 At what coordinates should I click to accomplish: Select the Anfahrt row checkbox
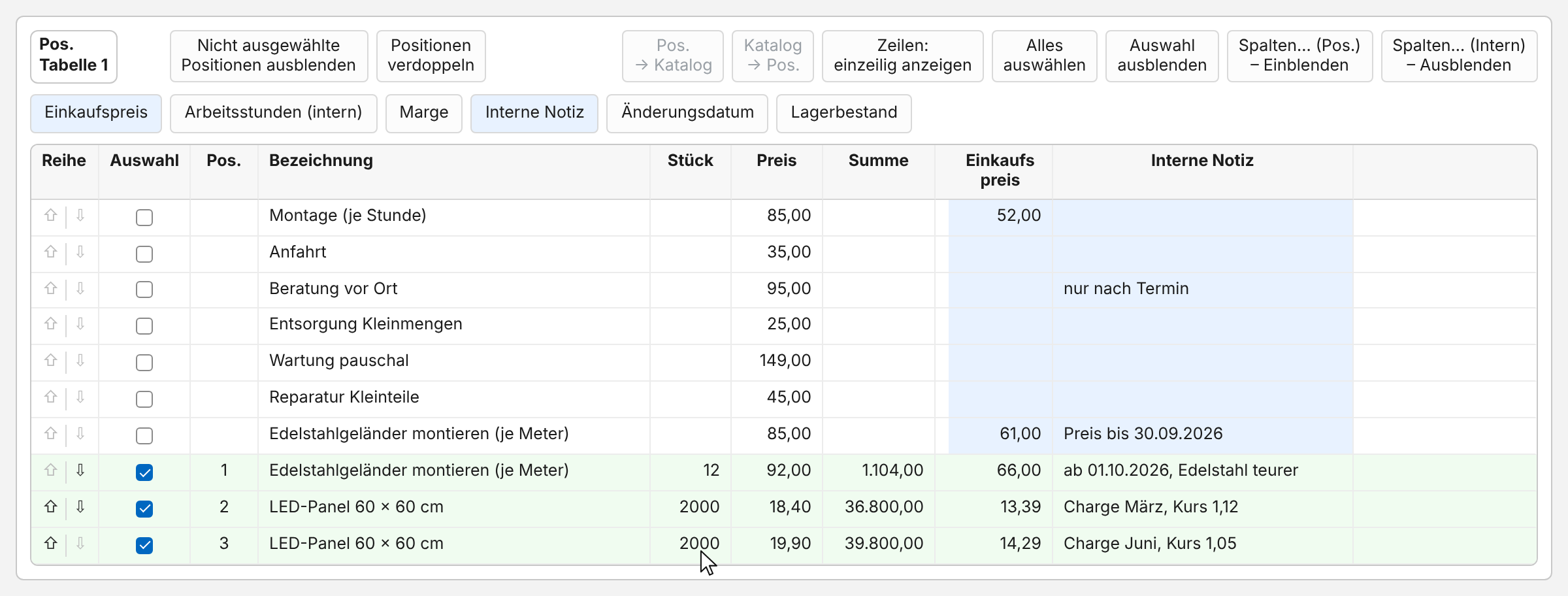click(x=144, y=254)
